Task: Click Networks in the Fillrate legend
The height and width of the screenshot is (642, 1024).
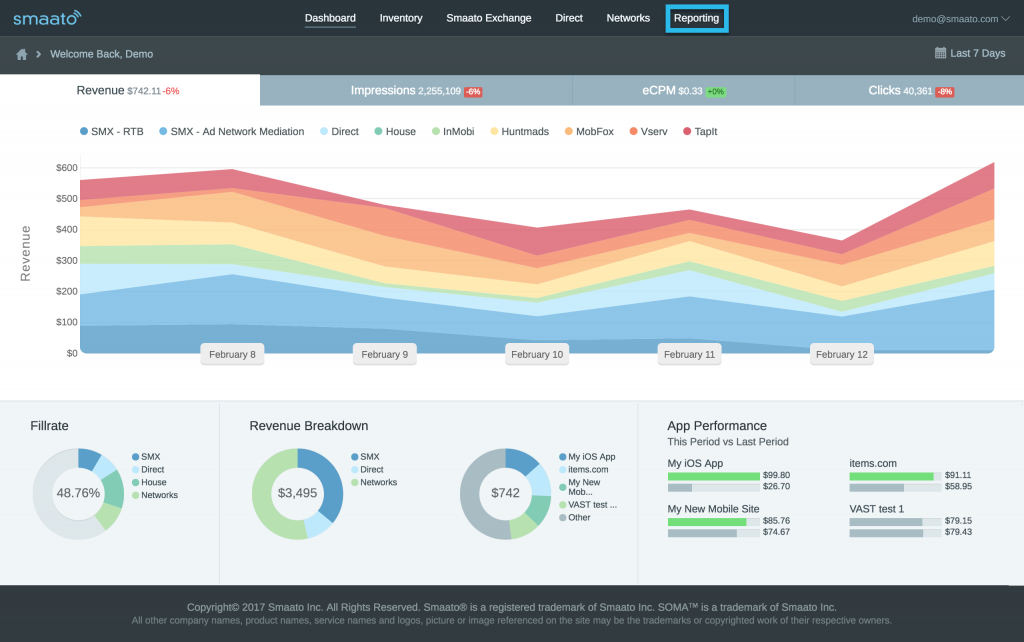Action: [155, 495]
